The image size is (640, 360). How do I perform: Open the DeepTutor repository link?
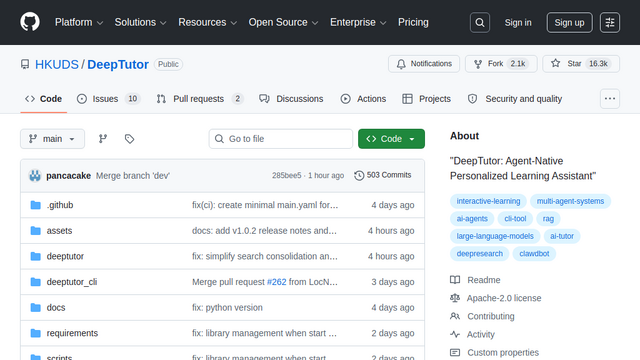(x=118, y=64)
